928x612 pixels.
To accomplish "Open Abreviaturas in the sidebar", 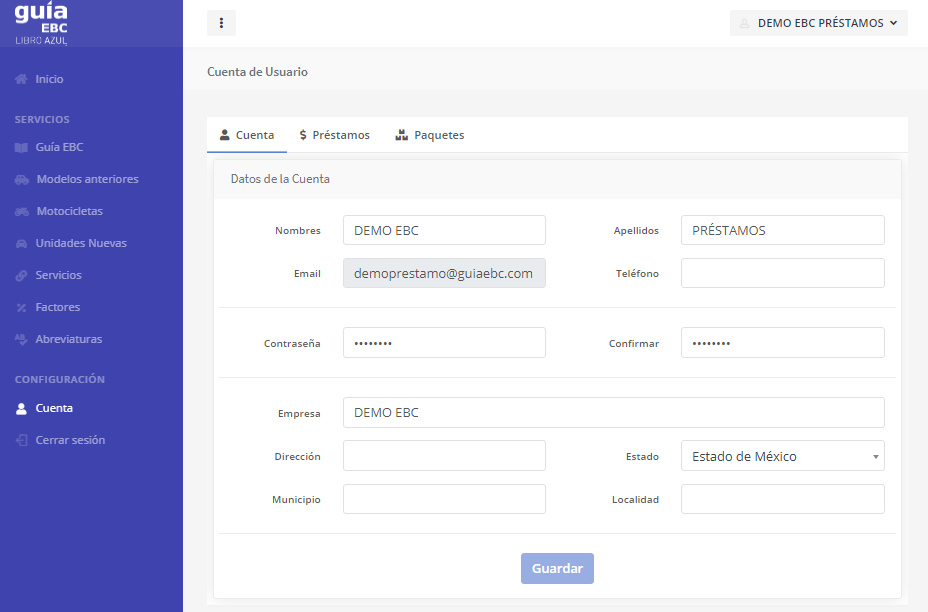I will (x=68, y=339).
